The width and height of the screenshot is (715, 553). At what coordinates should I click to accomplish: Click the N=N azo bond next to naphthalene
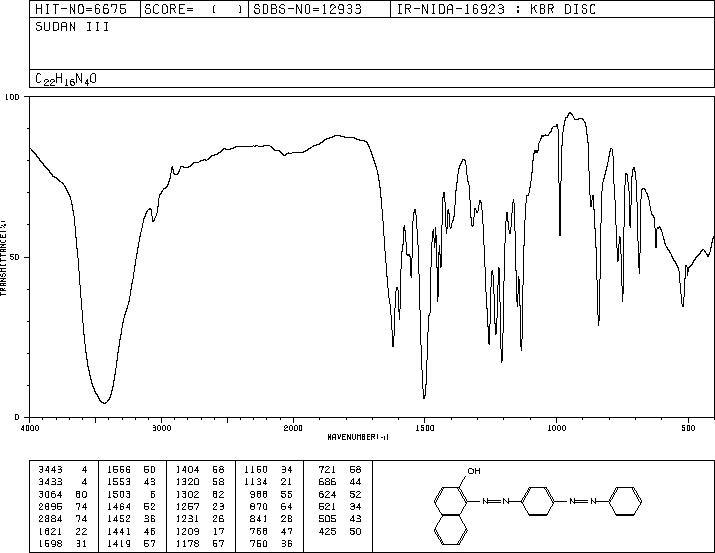(x=495, y=501)
